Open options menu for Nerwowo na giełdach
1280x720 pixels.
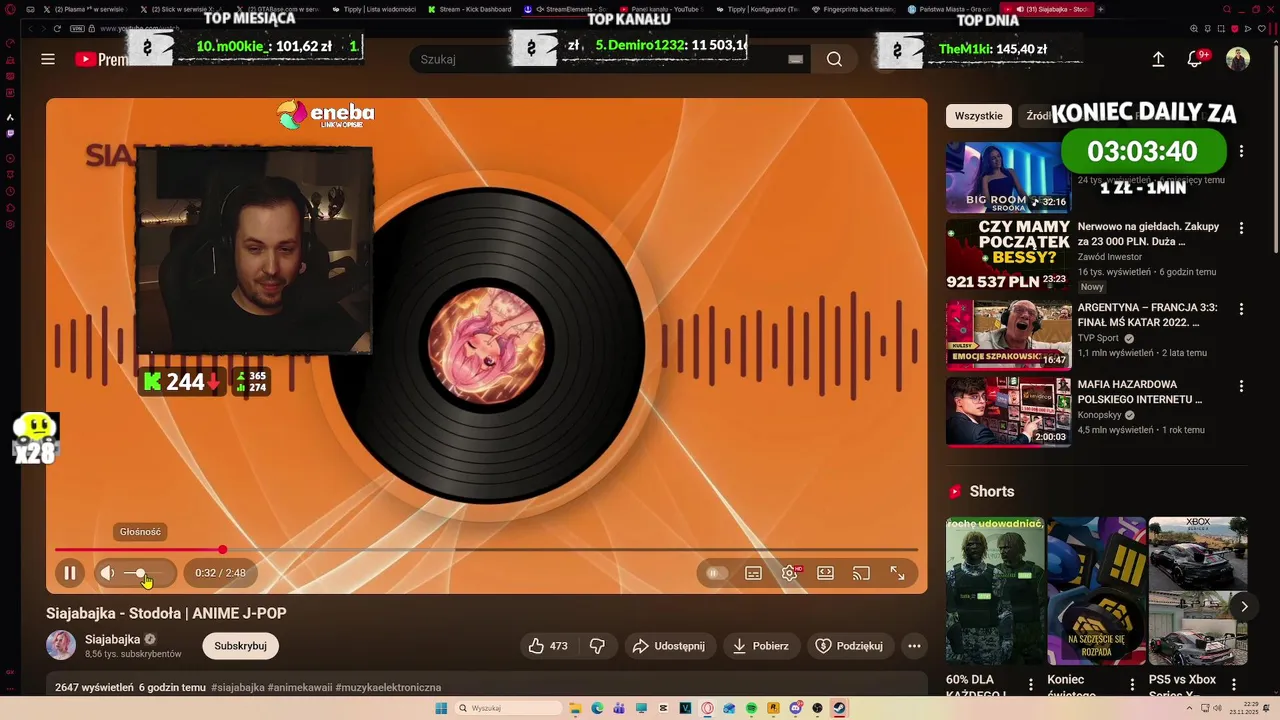(1241, 228)
